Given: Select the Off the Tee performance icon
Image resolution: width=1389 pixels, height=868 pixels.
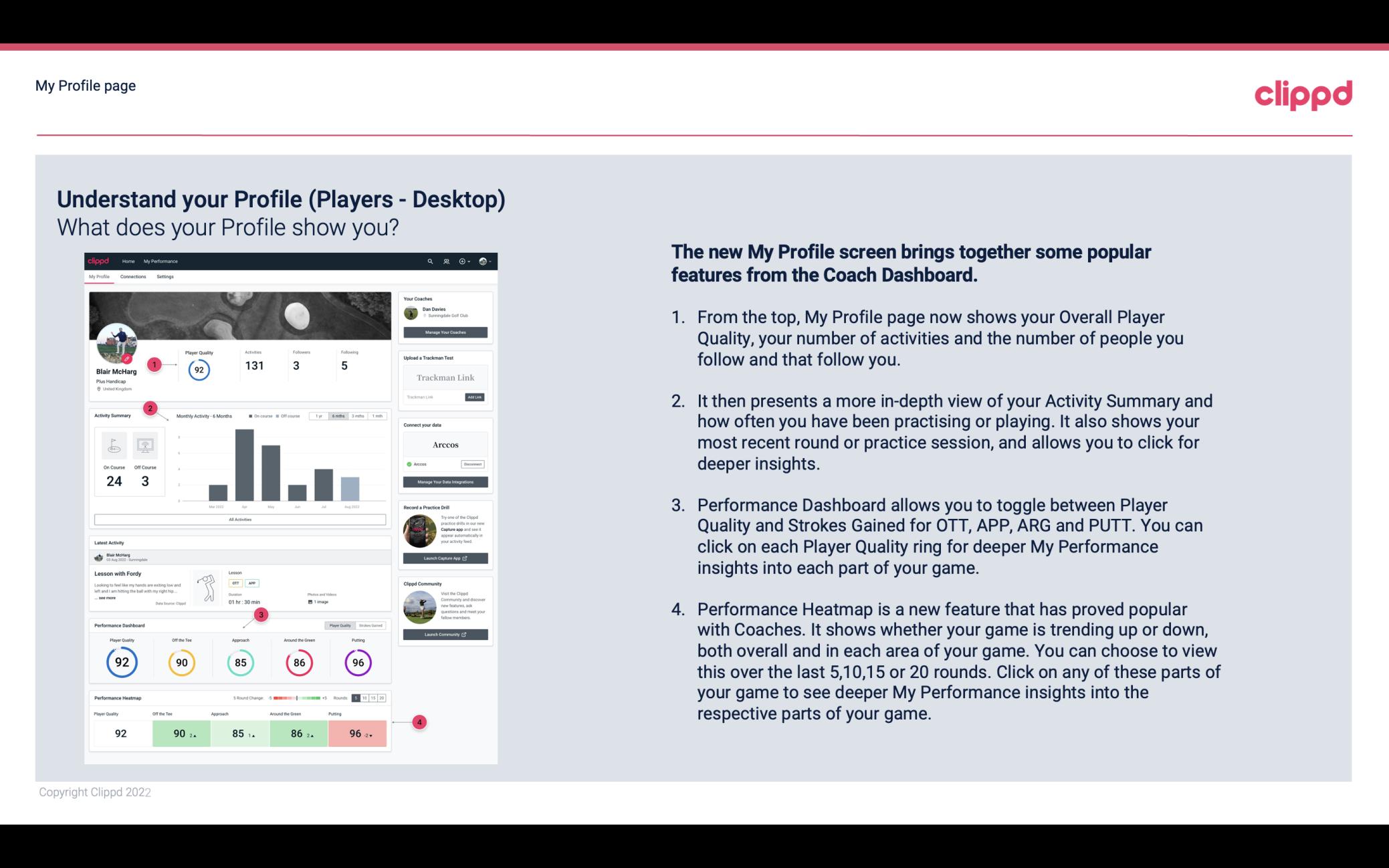Looking at the screenshot, I should click(x=181, y=662).
